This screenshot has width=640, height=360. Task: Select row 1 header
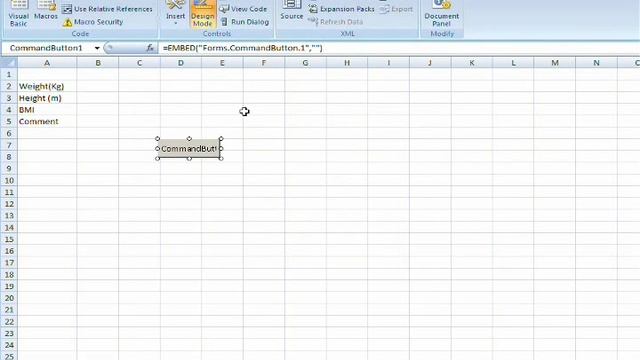9,75
